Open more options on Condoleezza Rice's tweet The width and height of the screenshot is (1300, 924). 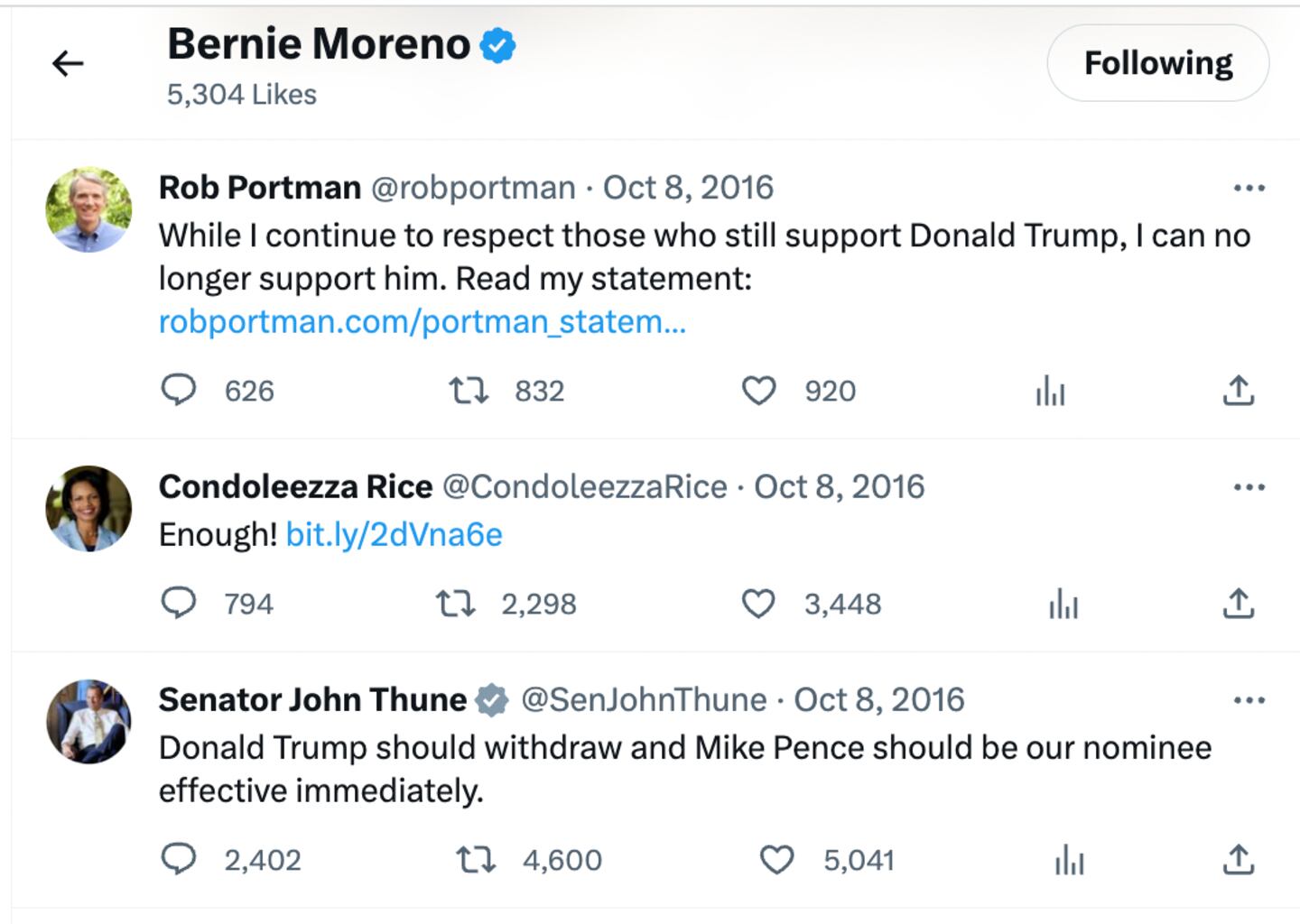1249,486
